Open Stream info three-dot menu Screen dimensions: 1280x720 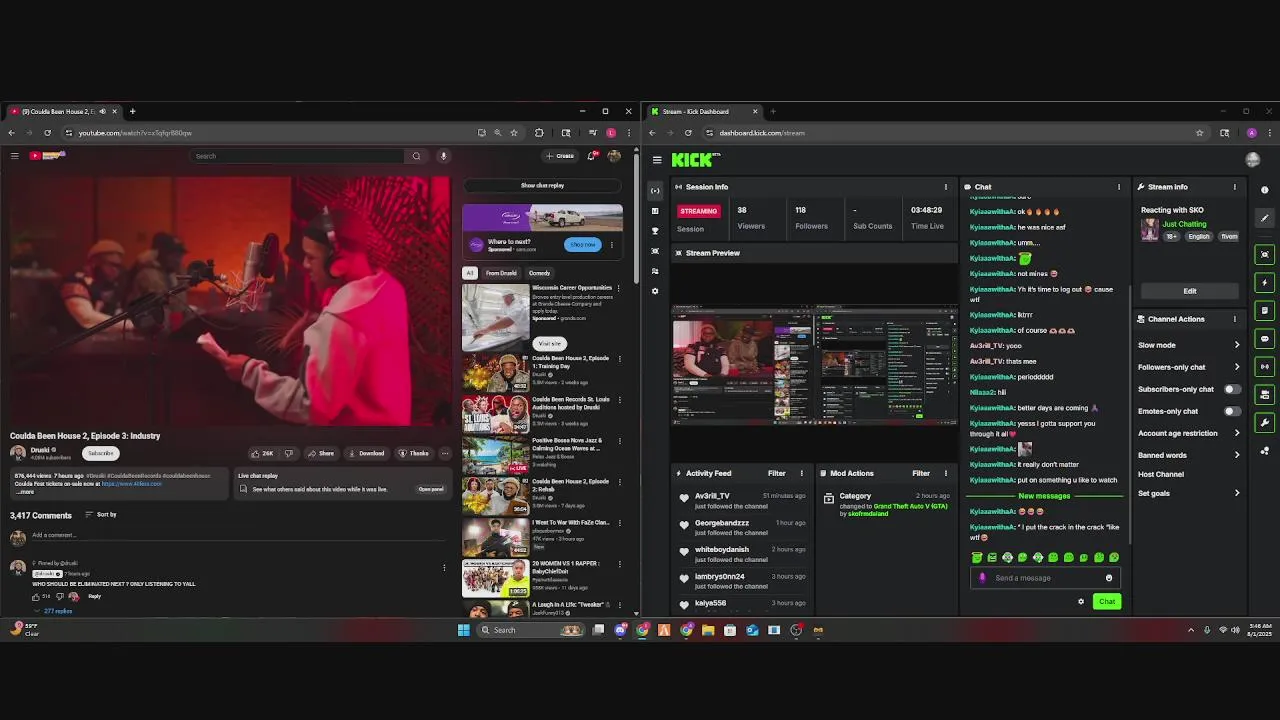1234,187
